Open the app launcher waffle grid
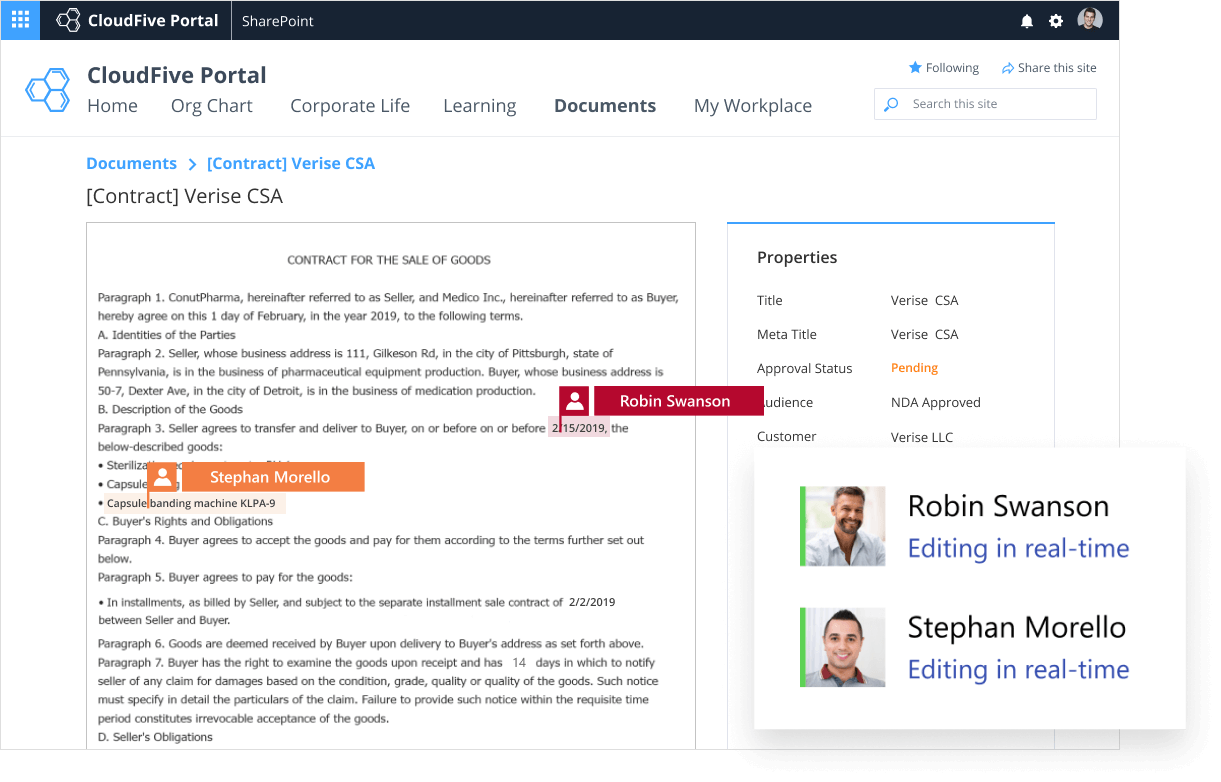The image size is (1221, 782). click(20, 20)
